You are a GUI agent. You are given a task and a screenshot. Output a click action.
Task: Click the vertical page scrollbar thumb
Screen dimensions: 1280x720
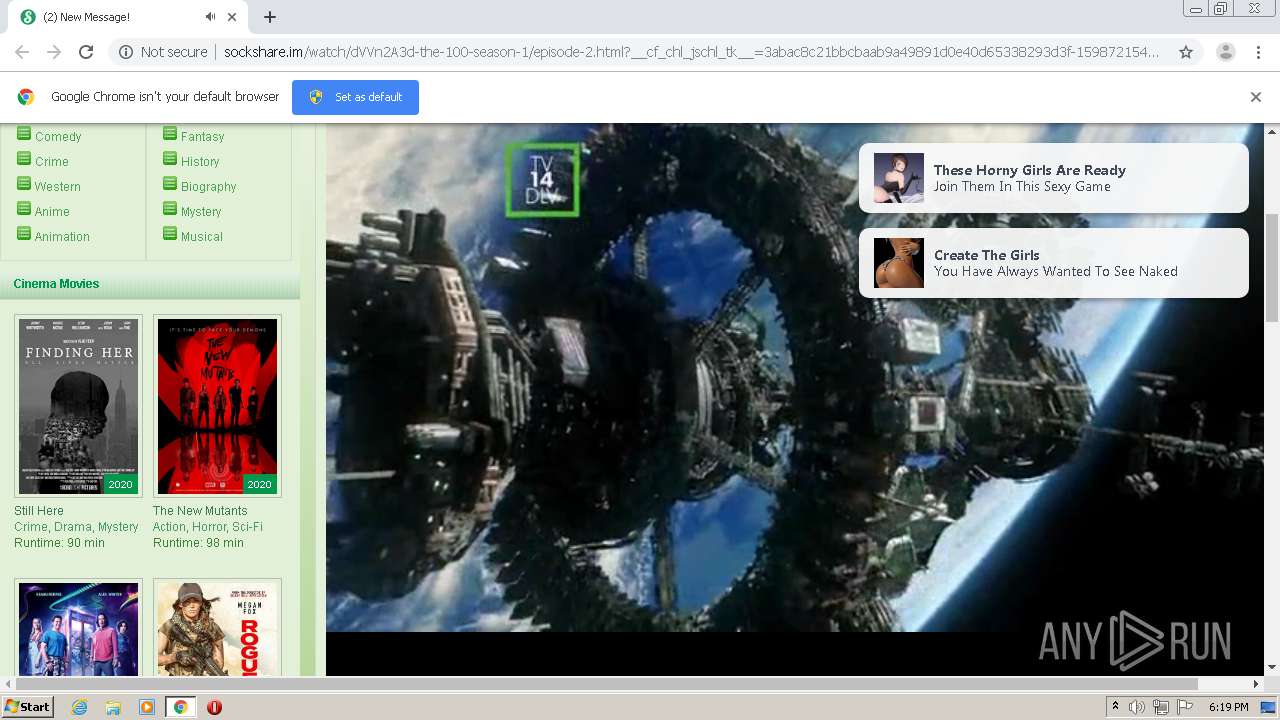(x=1272, y=268)
